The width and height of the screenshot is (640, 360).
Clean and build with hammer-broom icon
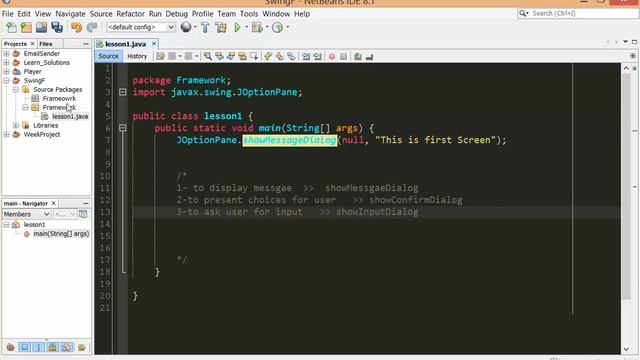click(x=221, y=27)
